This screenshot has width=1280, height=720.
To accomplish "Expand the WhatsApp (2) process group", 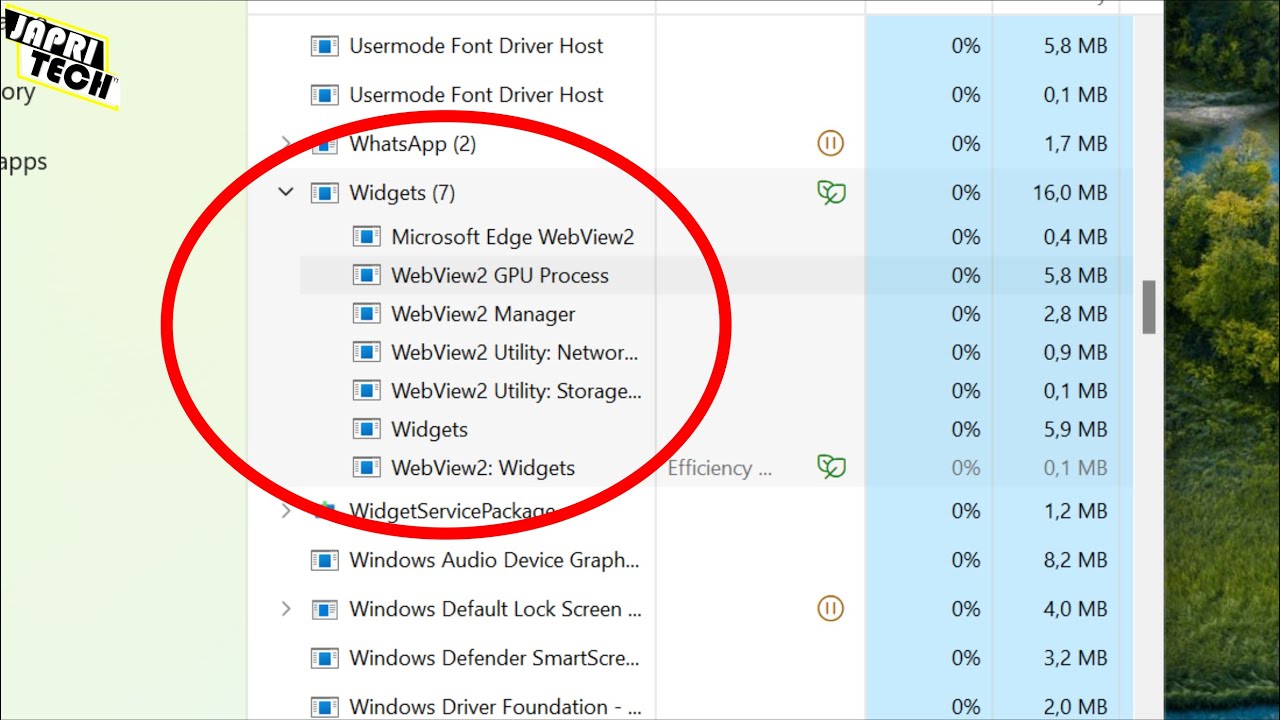I will point(286,144).
